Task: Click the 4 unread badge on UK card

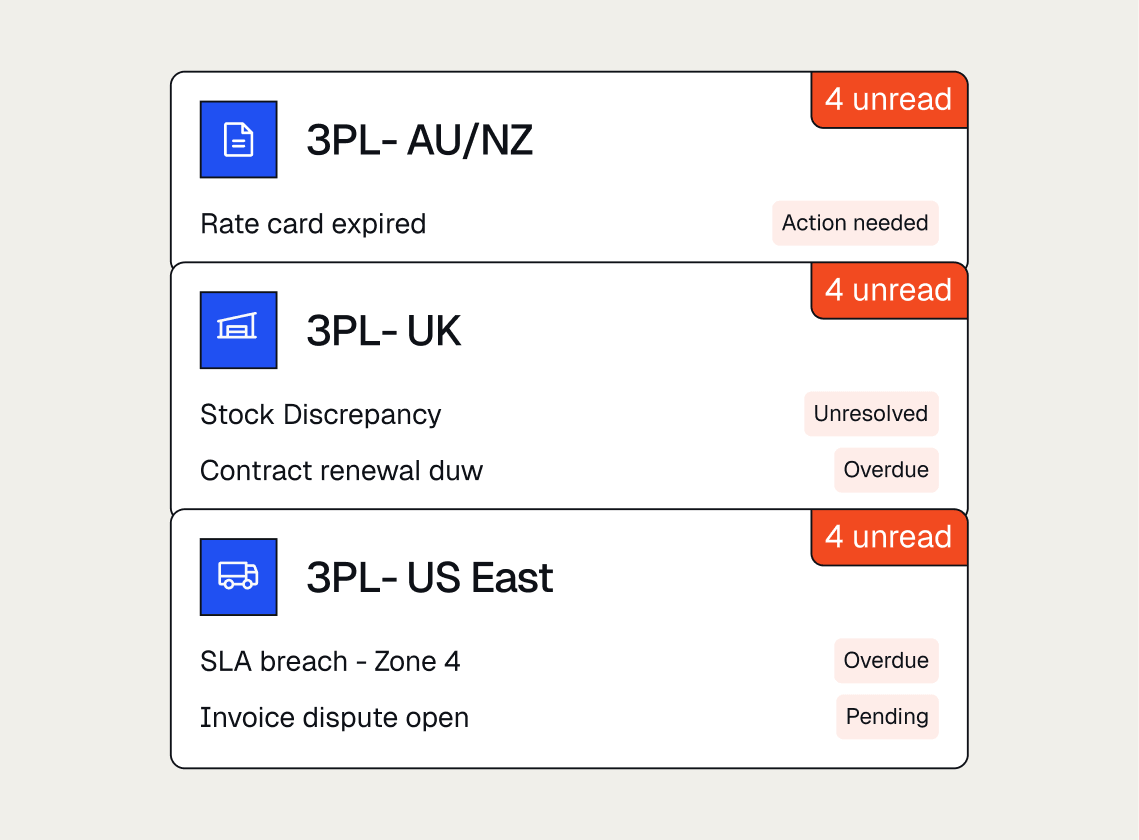Action: [x=889, y=291]
